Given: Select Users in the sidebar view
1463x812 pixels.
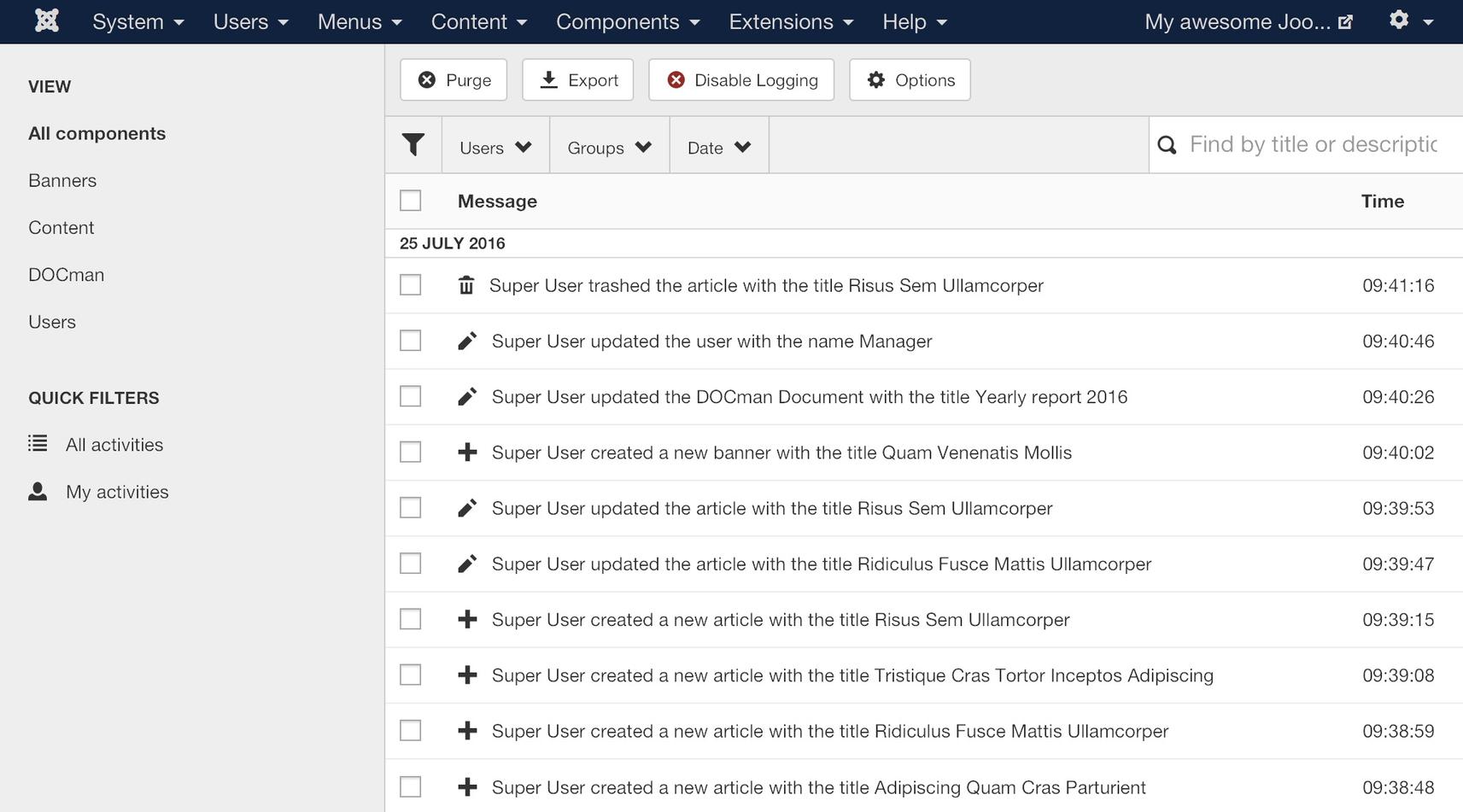Looking at the screenshot, I should 52,321.
